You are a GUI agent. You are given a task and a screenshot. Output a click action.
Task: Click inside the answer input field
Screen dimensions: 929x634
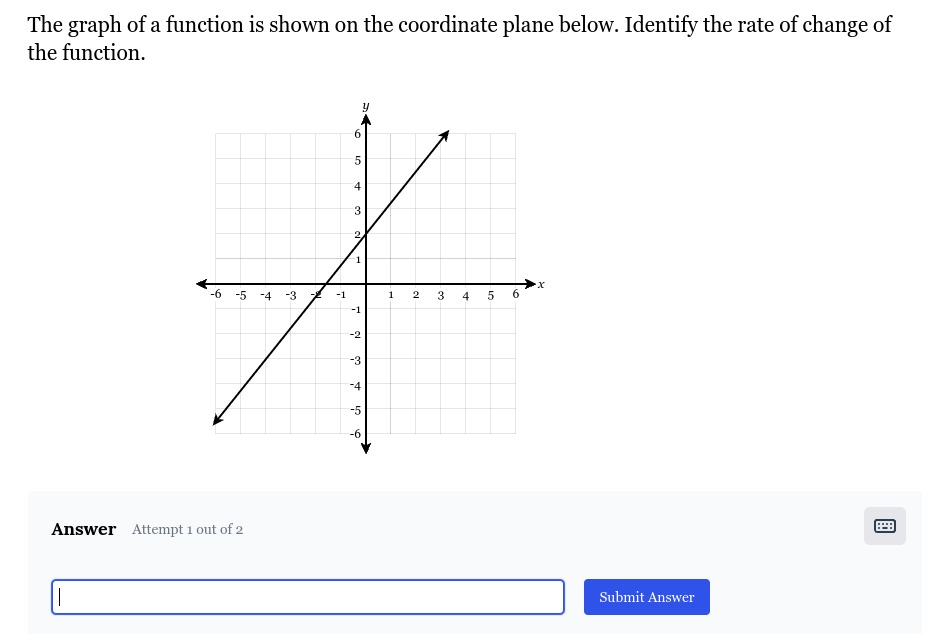[307, 597]
